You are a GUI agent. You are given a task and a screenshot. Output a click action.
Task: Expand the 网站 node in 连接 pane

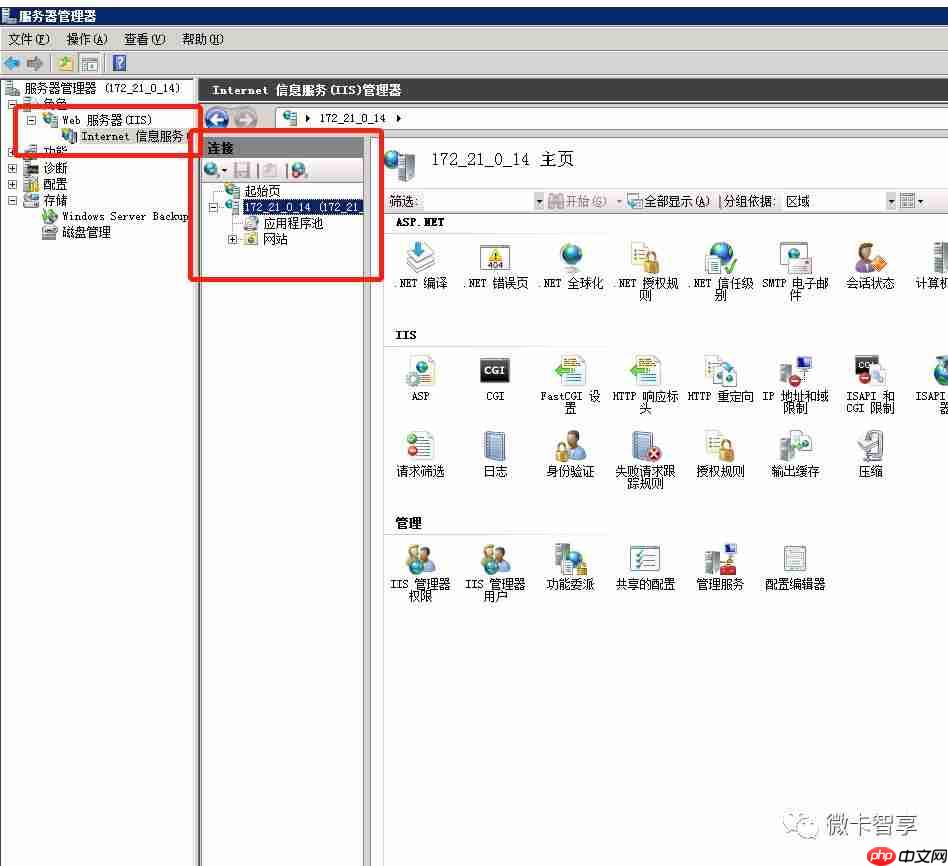point(233,239)
